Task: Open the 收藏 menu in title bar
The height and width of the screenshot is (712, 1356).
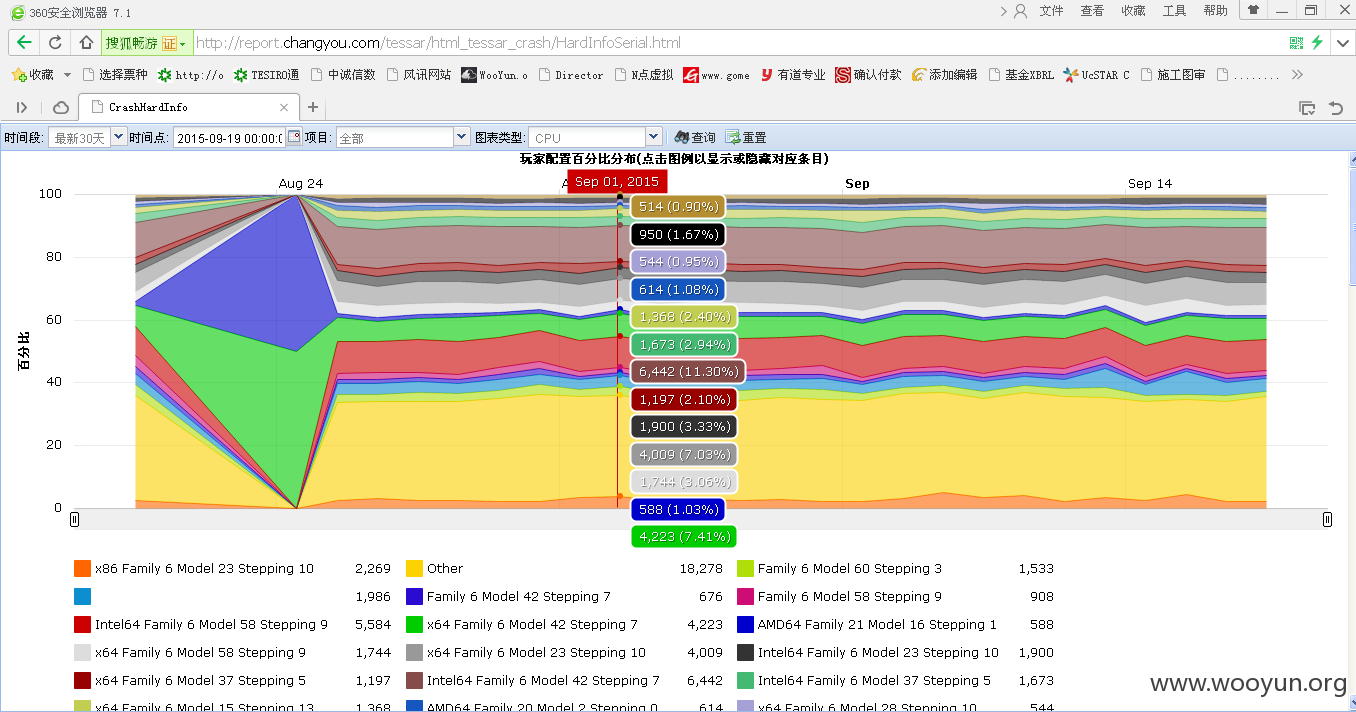Action: 1133,11
